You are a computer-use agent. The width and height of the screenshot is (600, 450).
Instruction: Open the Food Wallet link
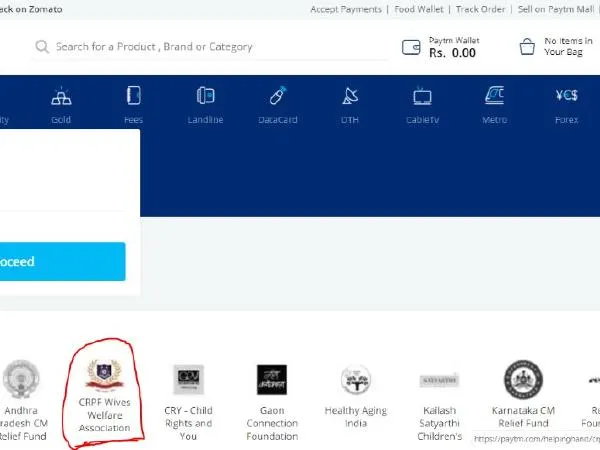pyautogui.click(x=419, y=10)
